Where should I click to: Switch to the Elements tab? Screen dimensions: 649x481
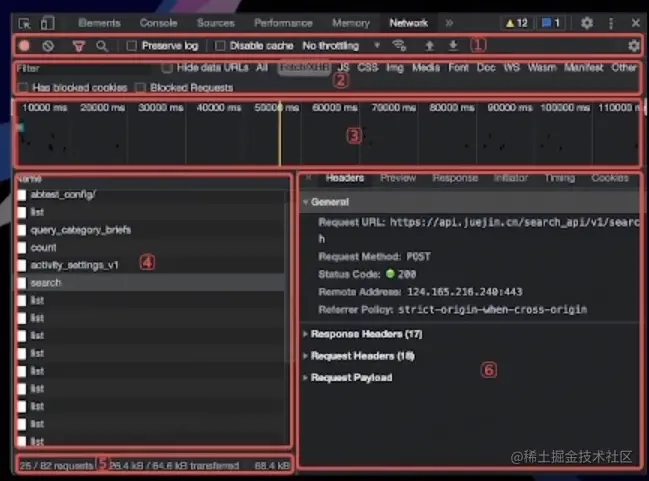click(x=99, y=23)
